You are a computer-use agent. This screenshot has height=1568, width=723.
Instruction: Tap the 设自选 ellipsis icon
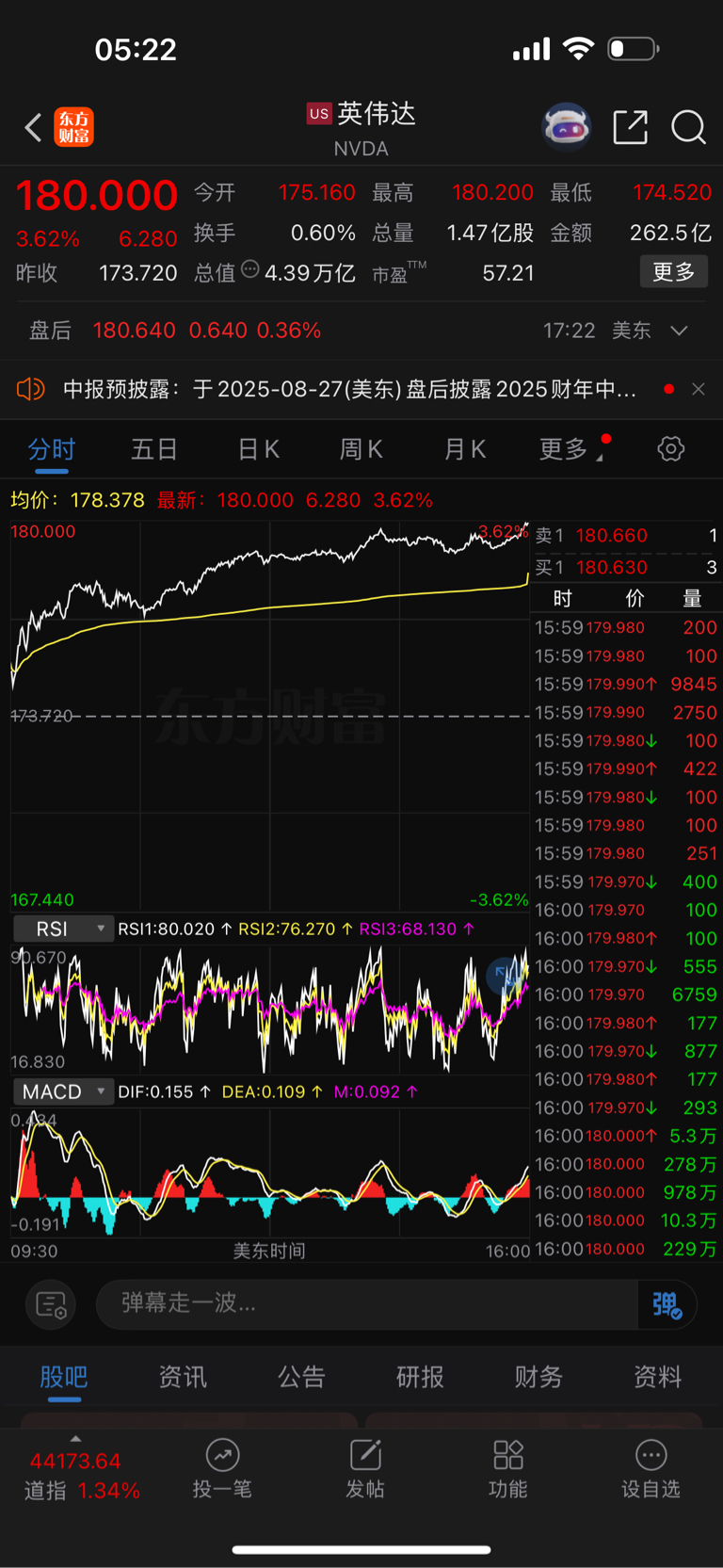tap(651, 1455)
